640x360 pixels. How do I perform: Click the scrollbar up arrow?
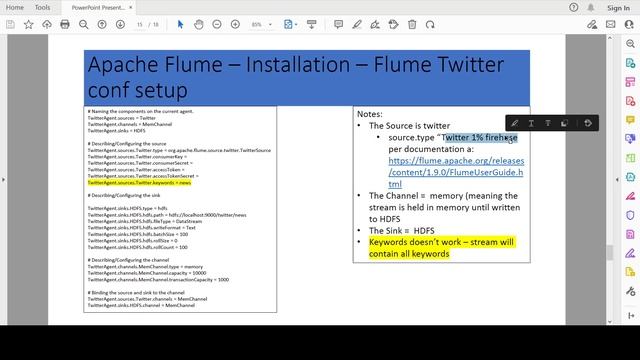pyautogui.click(x=610, y=38)
